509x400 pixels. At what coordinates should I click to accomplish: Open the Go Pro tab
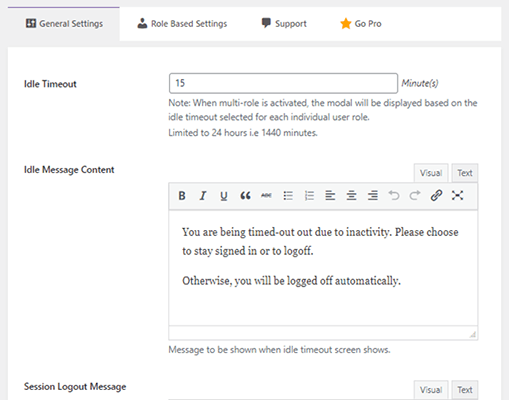click(361, 24)
